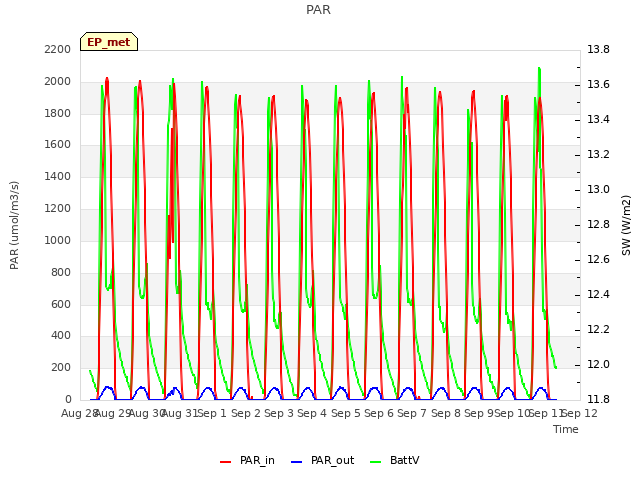Click the Sep 12 date tick label
Image resolution: width=640 pixels, height=480 pixels.
tap(580, 413)
